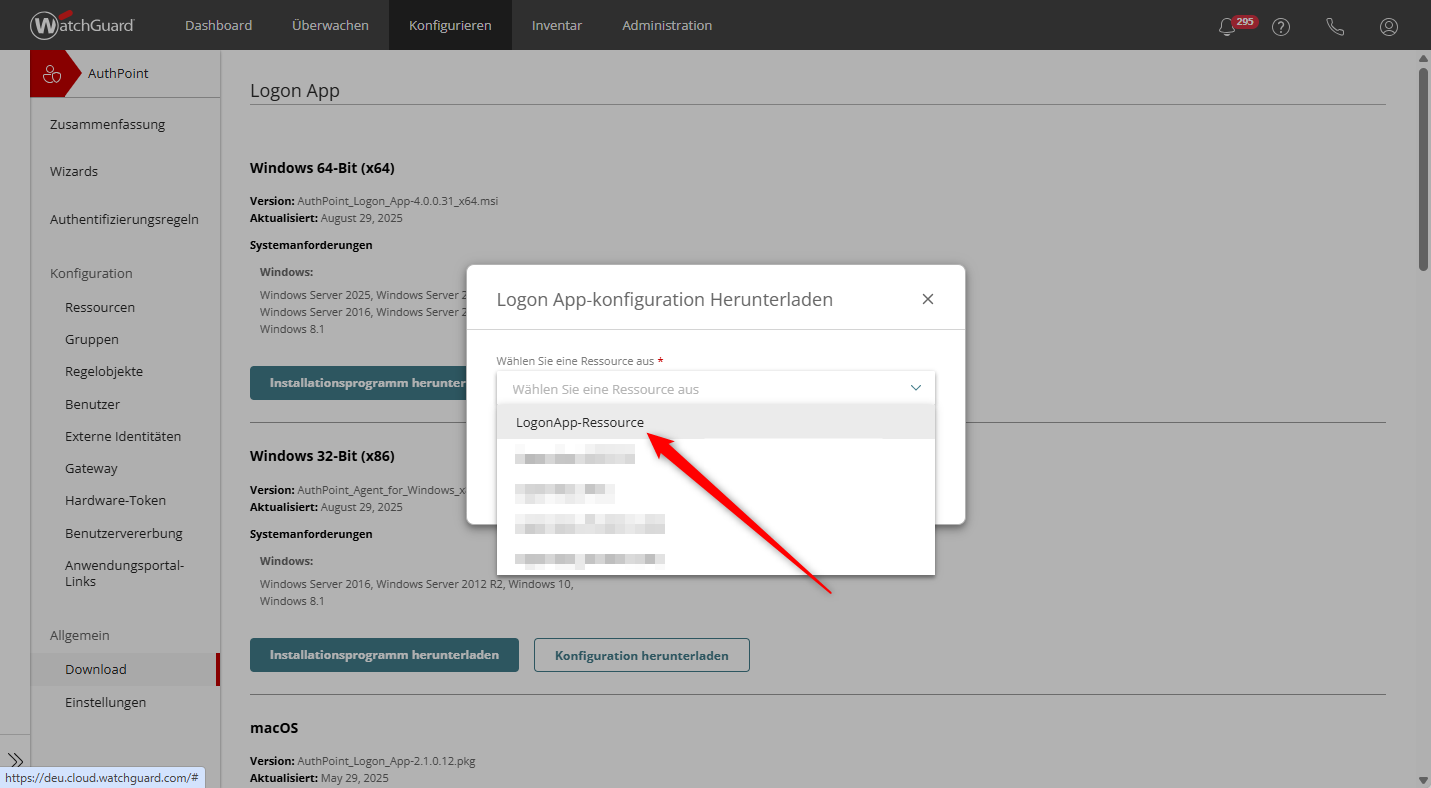The width and height of the screenshot is (1431, 788).
Task: Select LogonApp-Ressource from the dropdown list
Action: coord(580,422)
